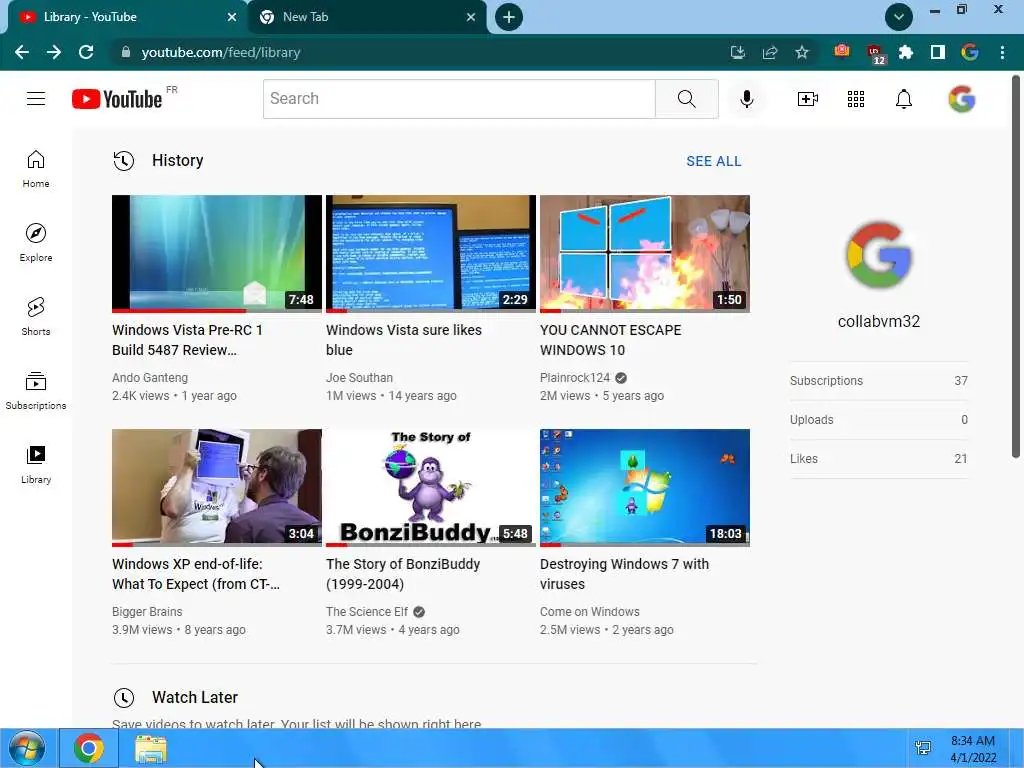Open the account avatar menu
Image resolution: width=1024 pixels, height=768 pixels.
962,99
